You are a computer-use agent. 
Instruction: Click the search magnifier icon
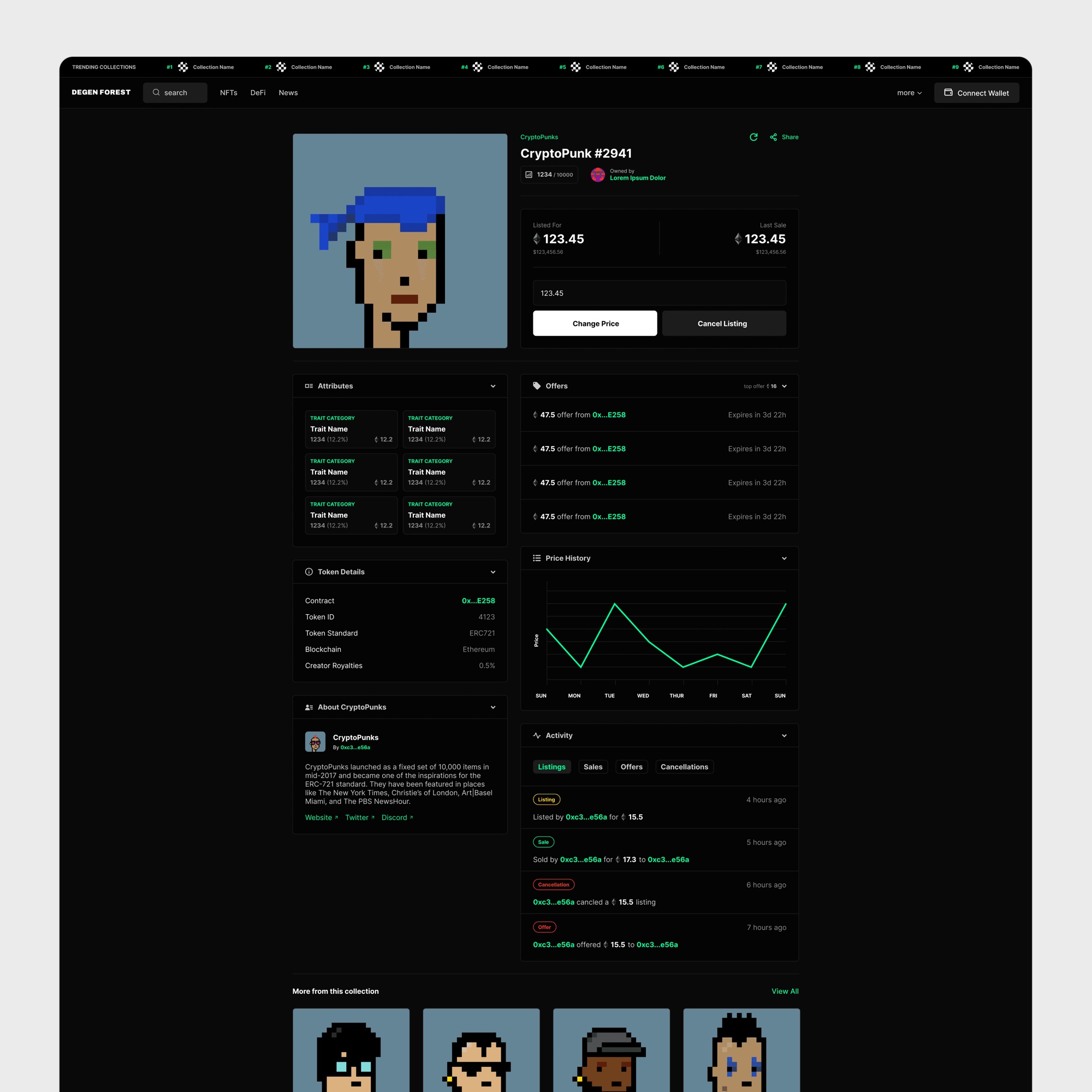pos(156,92)
